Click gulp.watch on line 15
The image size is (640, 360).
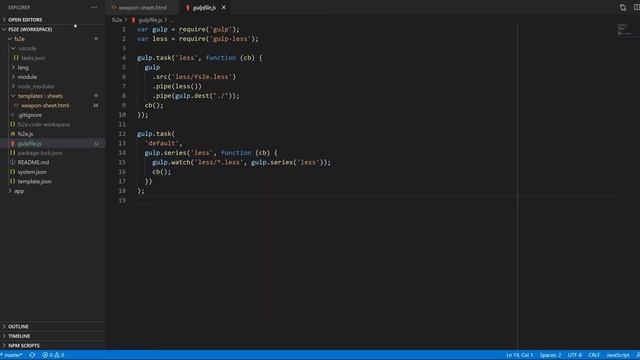(171, 162)
